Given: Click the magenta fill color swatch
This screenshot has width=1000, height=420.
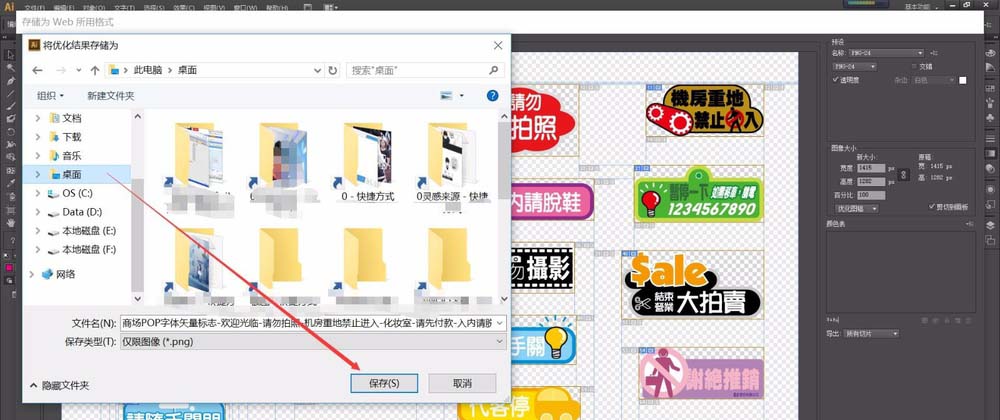Looking at the screenshot, I should coord(10,267).
